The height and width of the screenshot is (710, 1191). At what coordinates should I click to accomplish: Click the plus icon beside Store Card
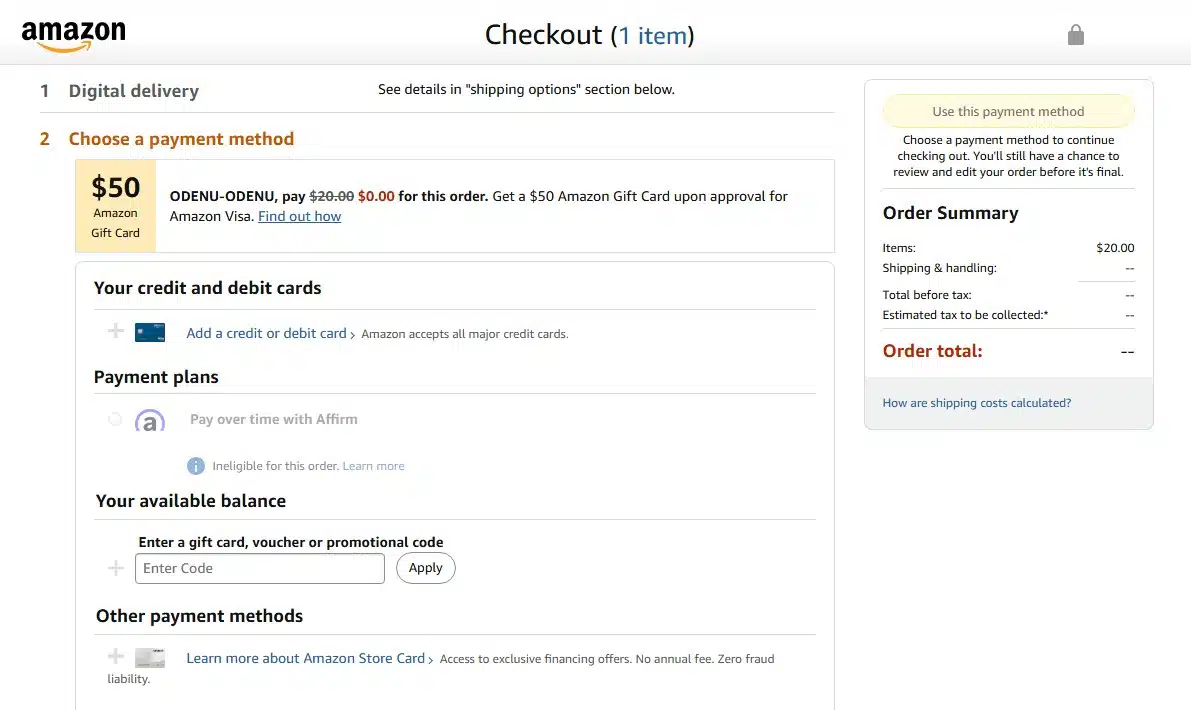pos(115,655)
